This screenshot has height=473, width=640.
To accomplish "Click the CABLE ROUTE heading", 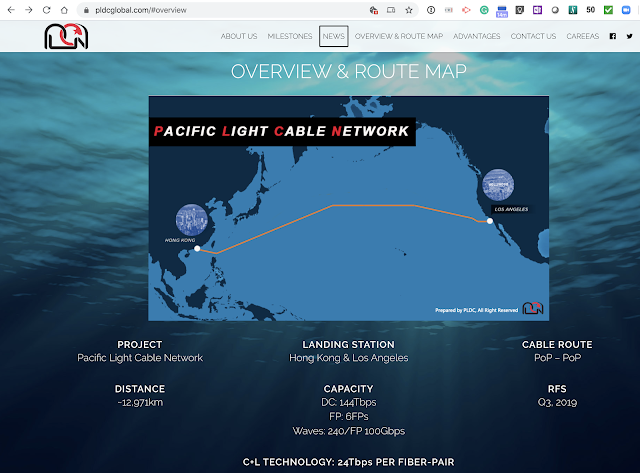I will (x=557, y=345).
